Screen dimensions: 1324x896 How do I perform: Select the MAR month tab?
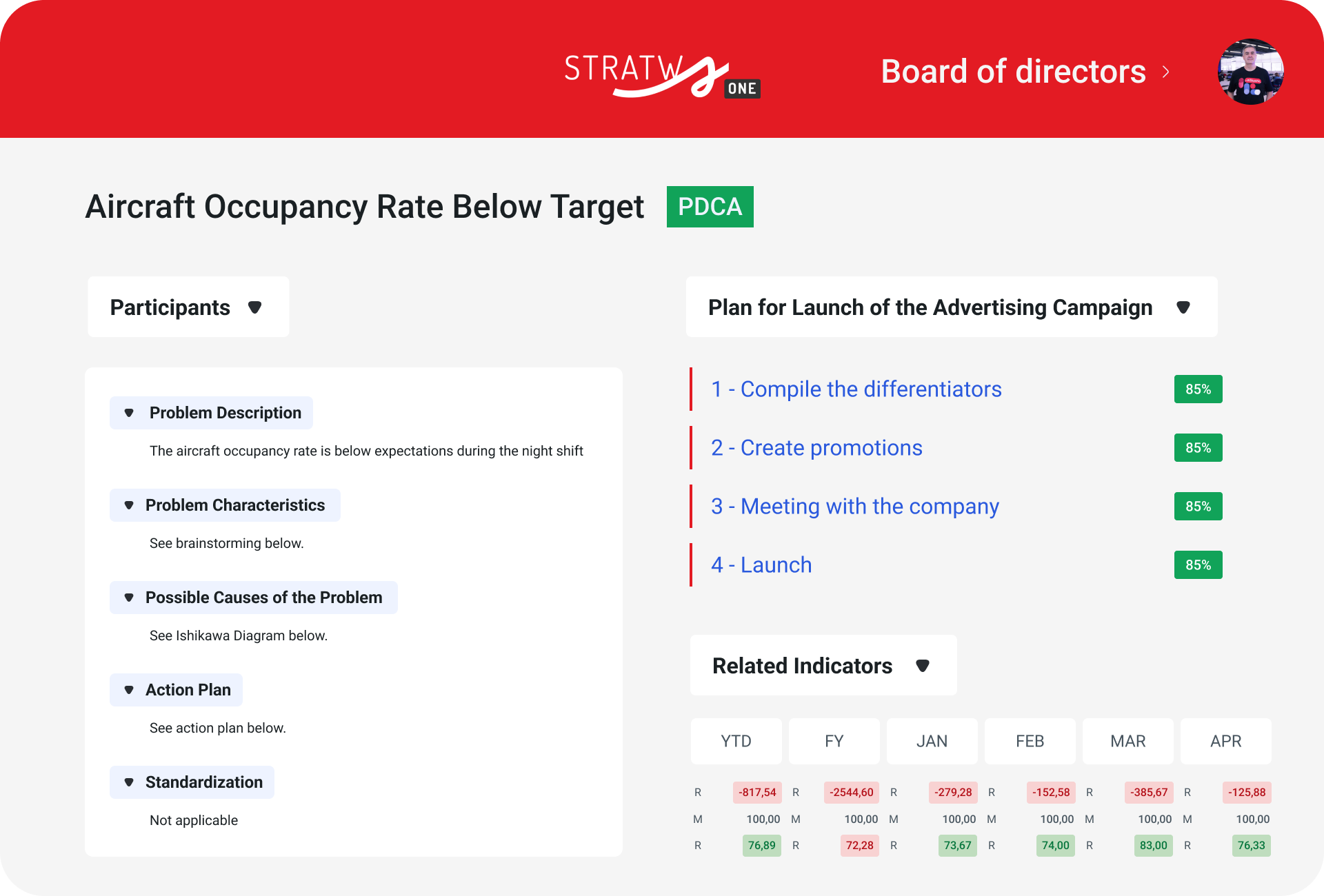[1127, 741]
